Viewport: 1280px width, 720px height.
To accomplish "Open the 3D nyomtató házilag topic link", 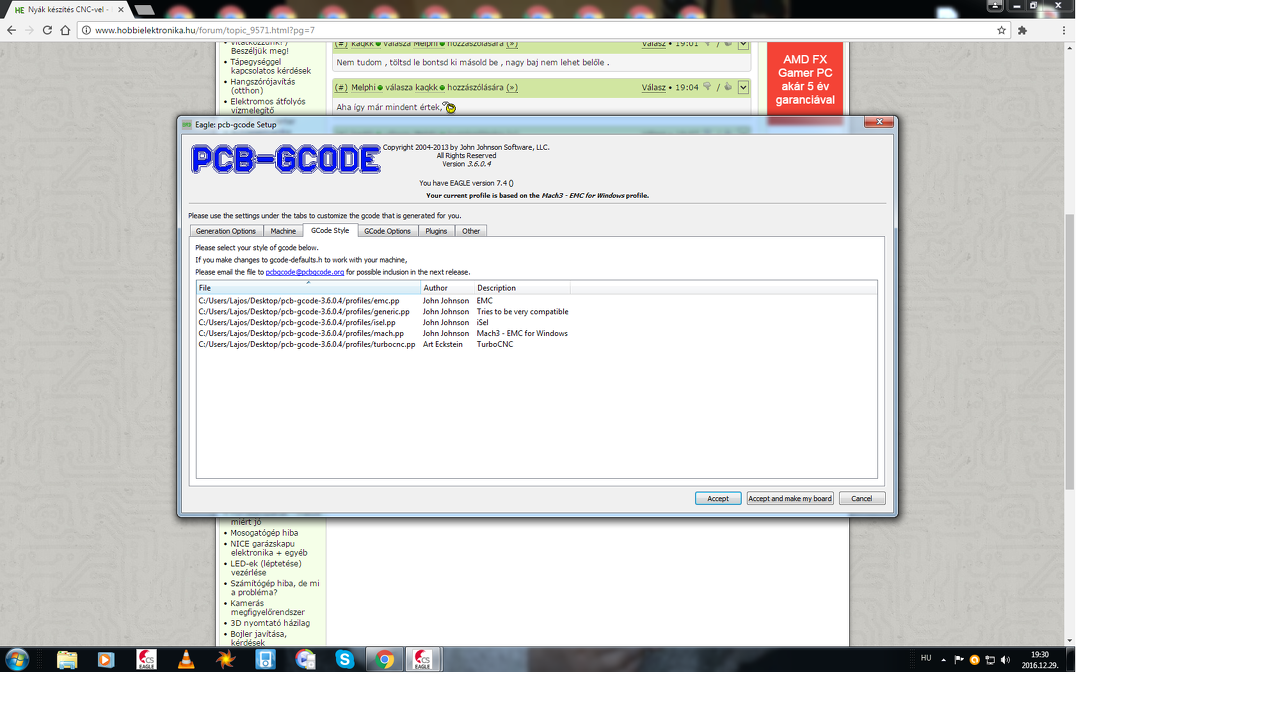I will 270,623.
